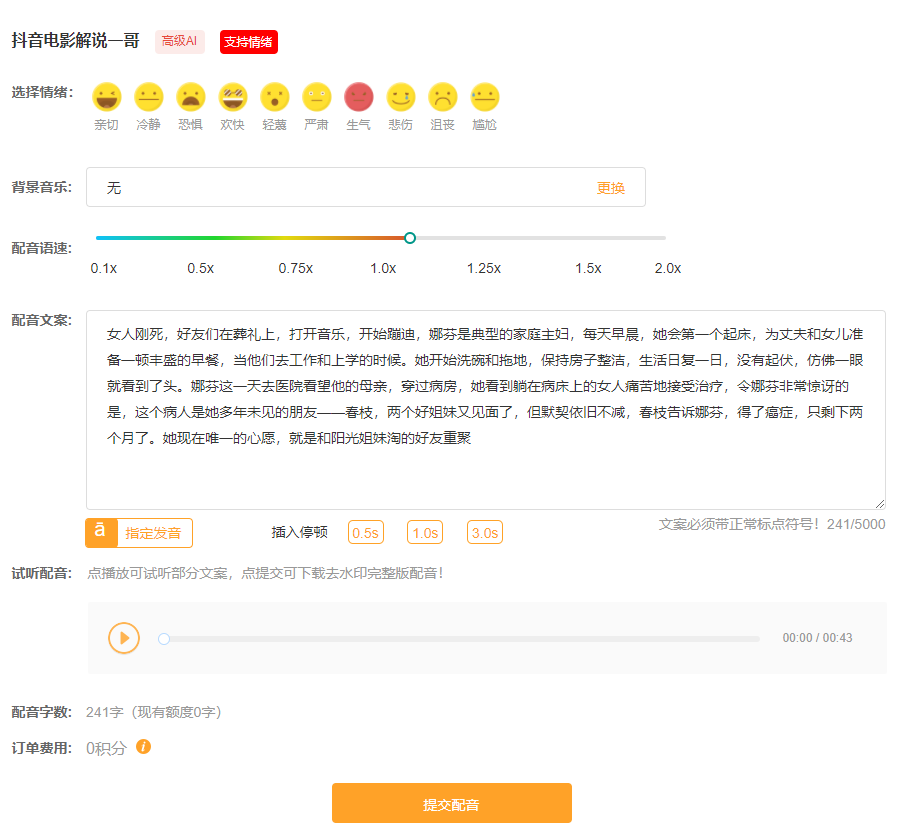Click the speech speed slider handle
909x829 pixels.
[410, 238]
